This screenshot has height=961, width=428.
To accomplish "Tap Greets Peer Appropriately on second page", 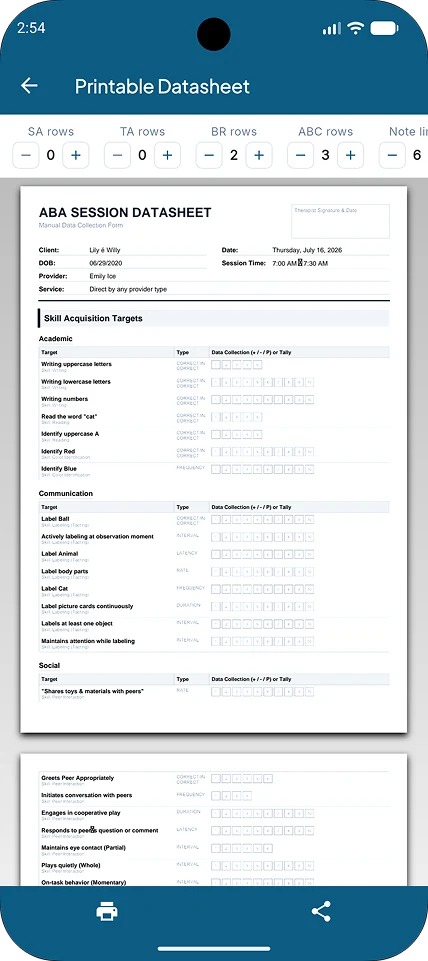I will click(77, 778).
